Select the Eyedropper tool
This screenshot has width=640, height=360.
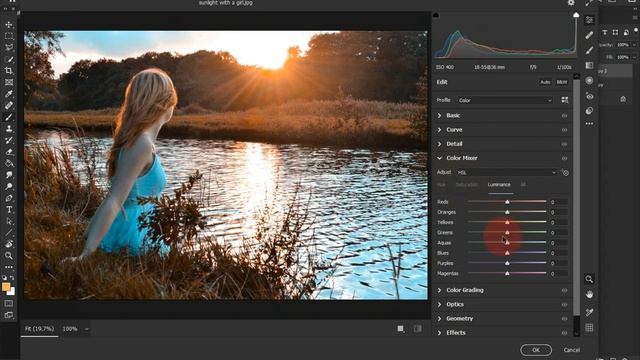(9, 93)
